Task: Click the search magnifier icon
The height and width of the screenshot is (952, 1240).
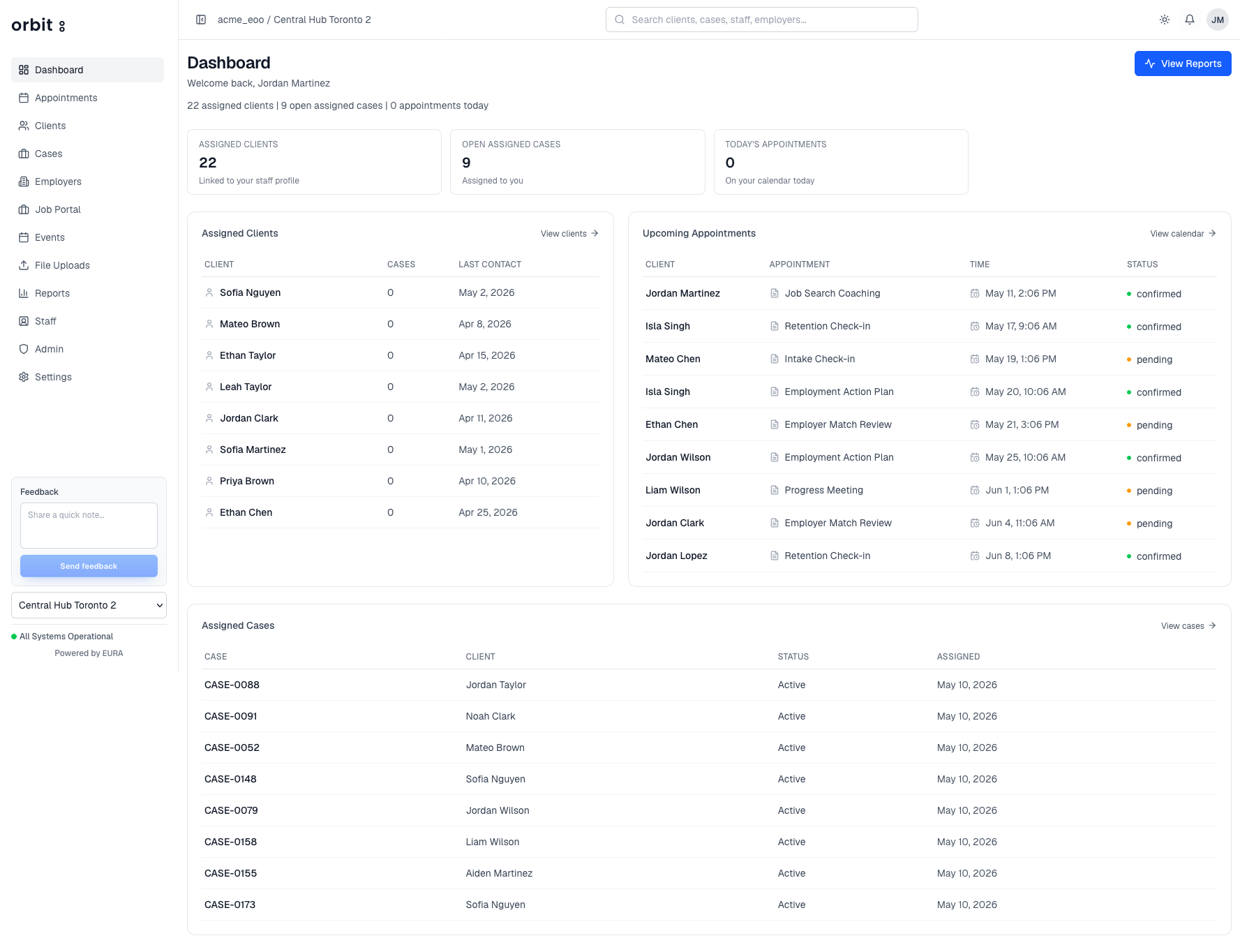Action: pyautogui.click(x=620, y=20)
